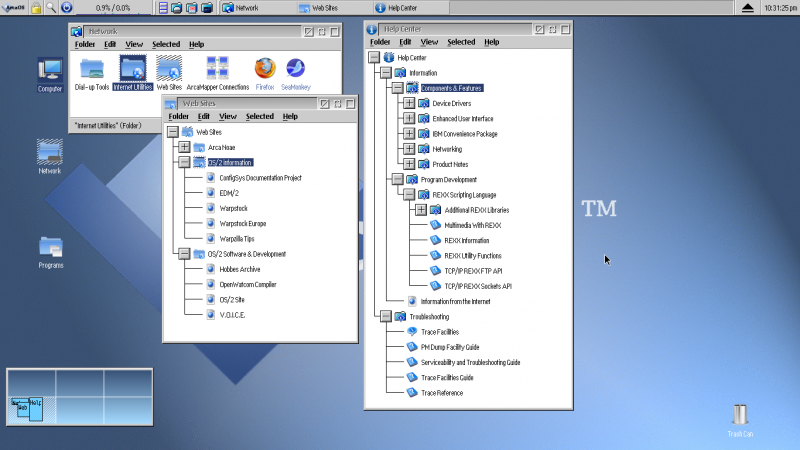Collapse the Troubleshooting node
Viewport: 800px width, 450px height.
386,316
